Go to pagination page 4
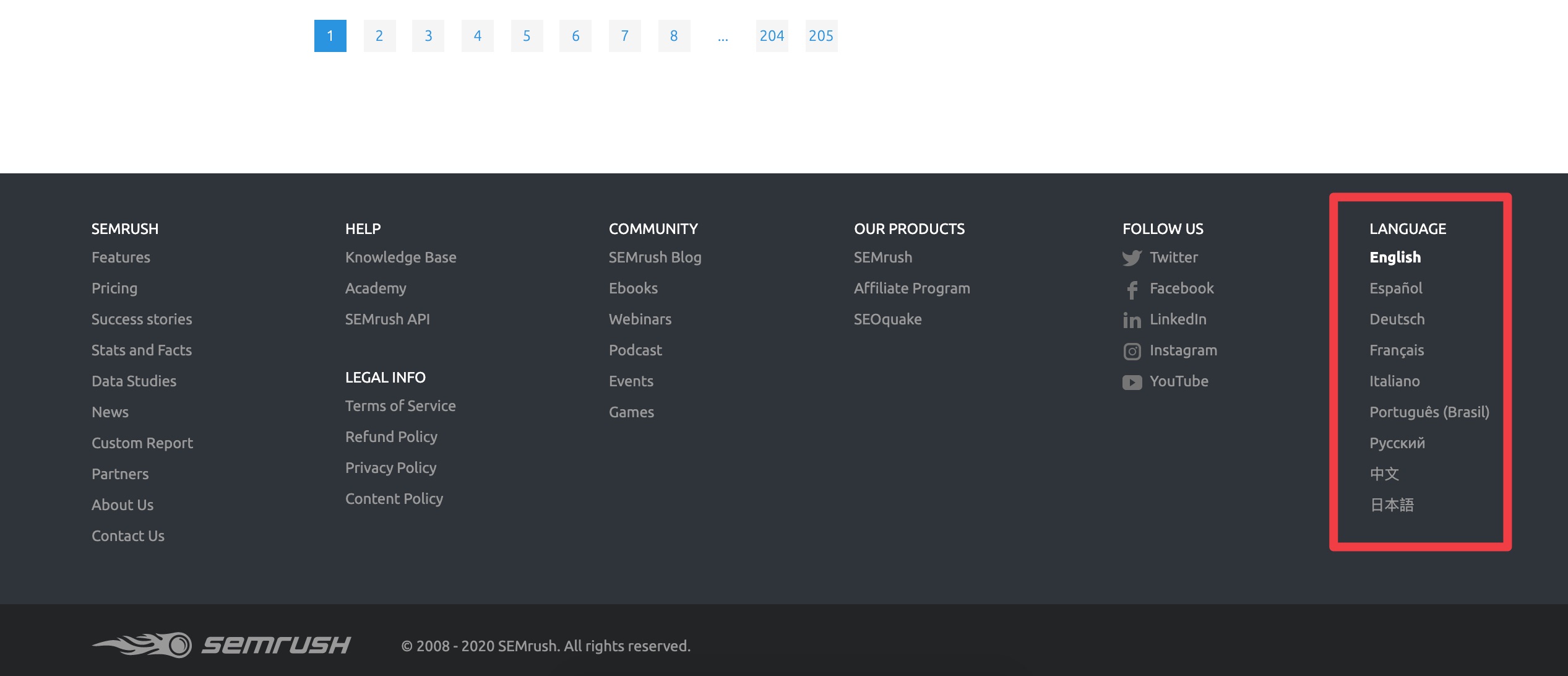 tap(478, 36)
